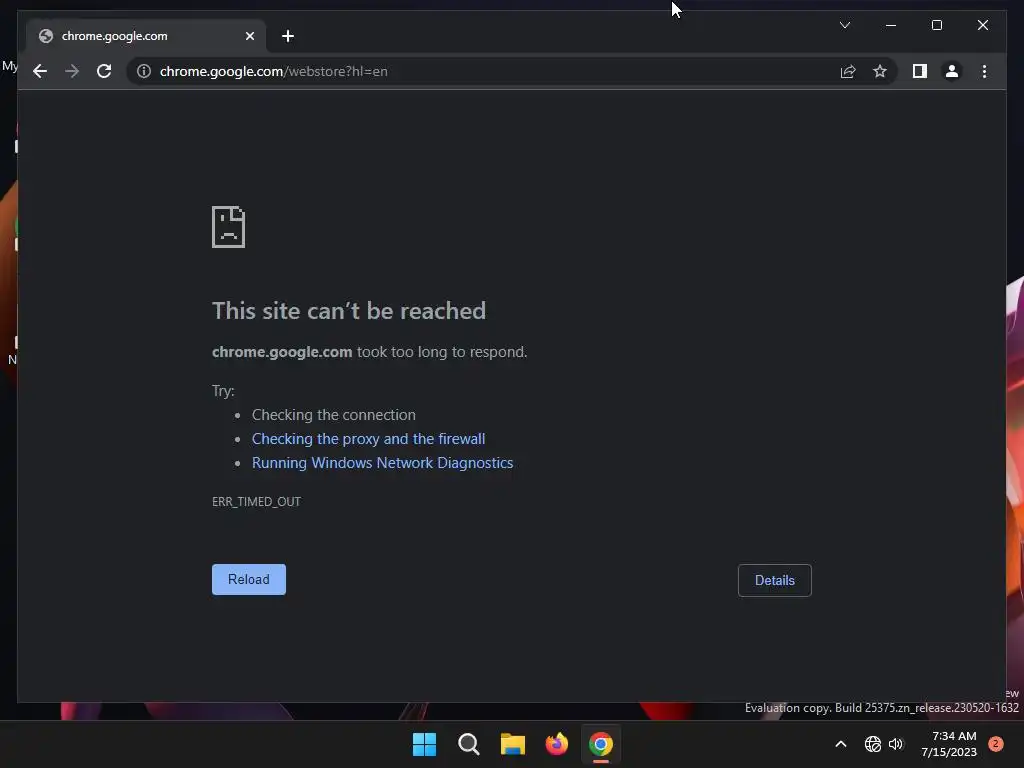1024x768 pixels.
Task: Open Running Windows Network Diagnostics link
Action: tap(383, 463)
